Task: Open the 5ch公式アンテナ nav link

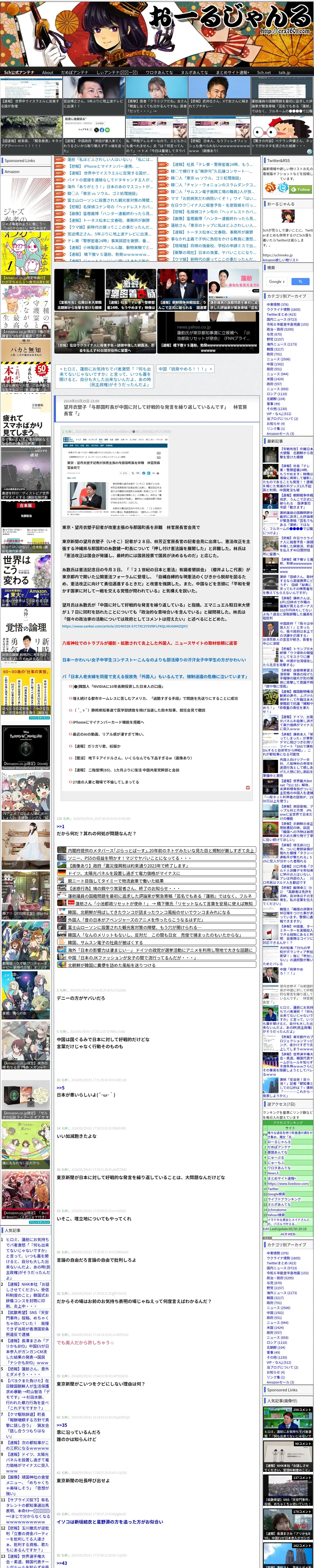Action: click(x=20, y=72)
